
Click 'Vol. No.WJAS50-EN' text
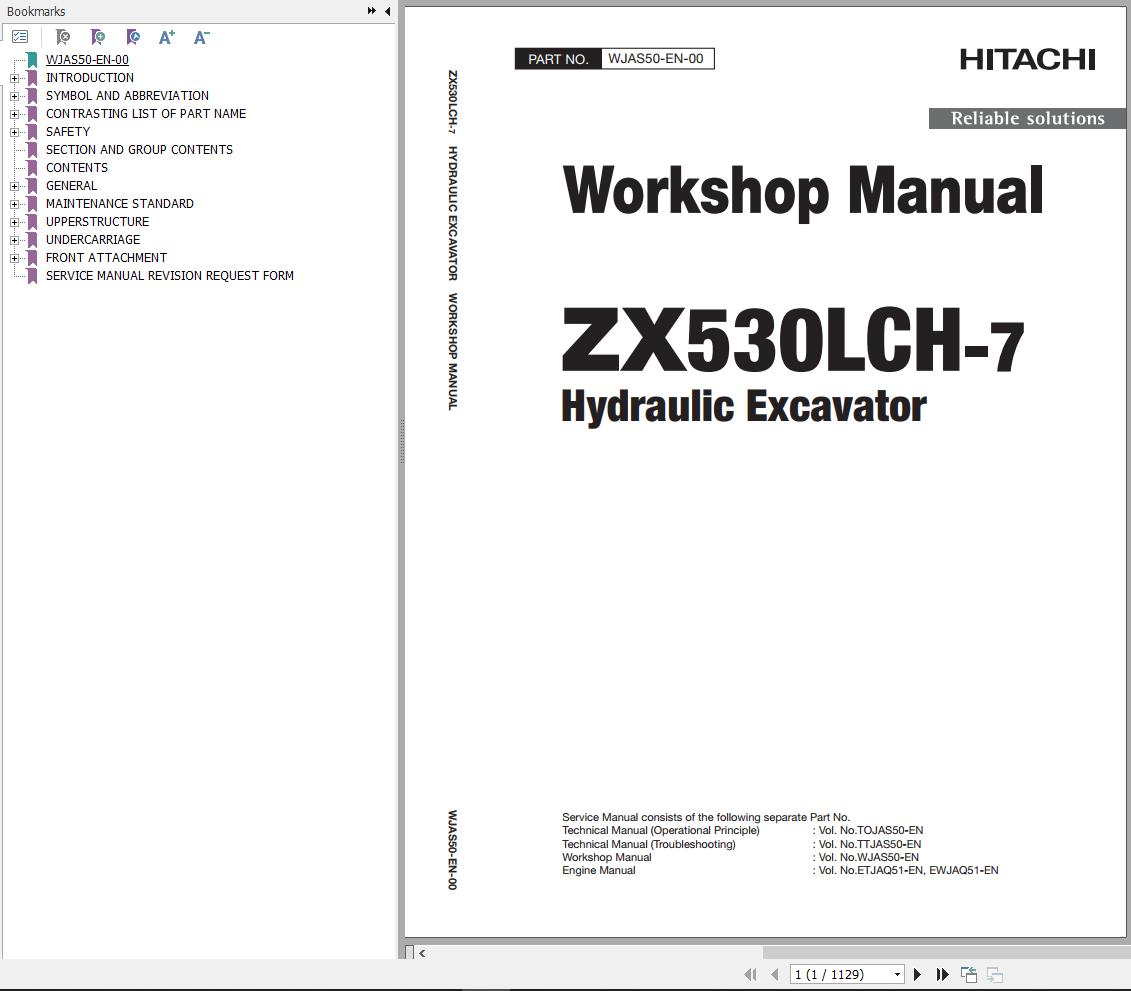[868, 857]
